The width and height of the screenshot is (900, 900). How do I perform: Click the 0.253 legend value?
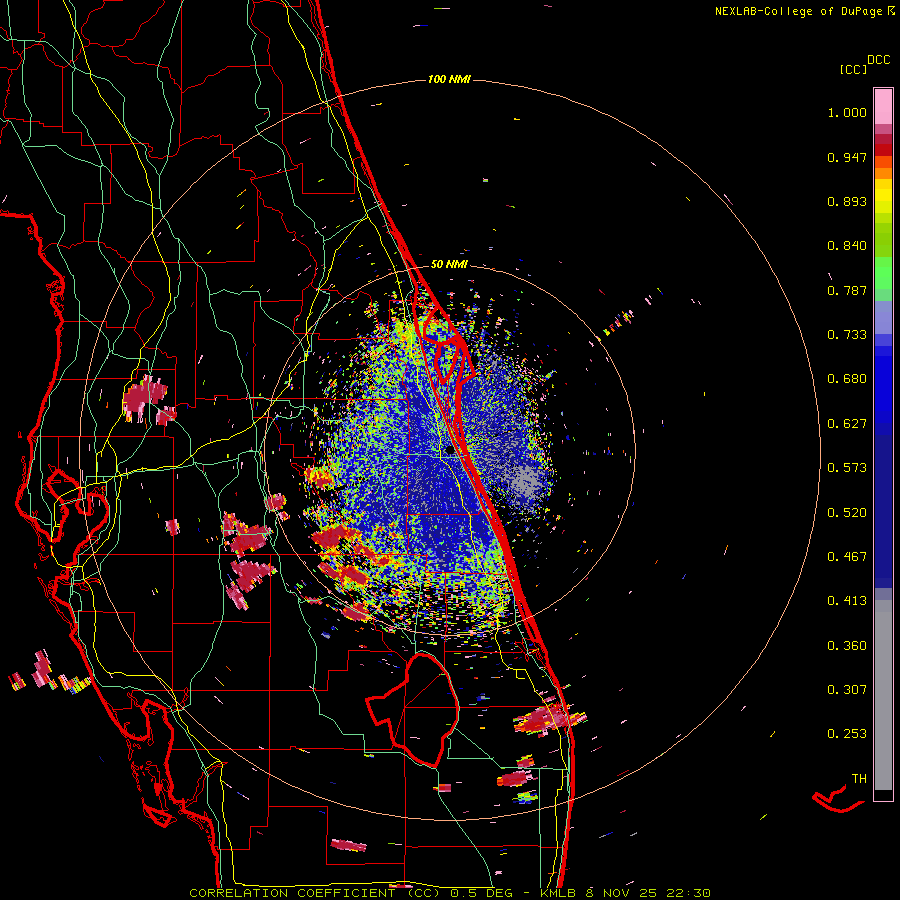coord(847,734)
